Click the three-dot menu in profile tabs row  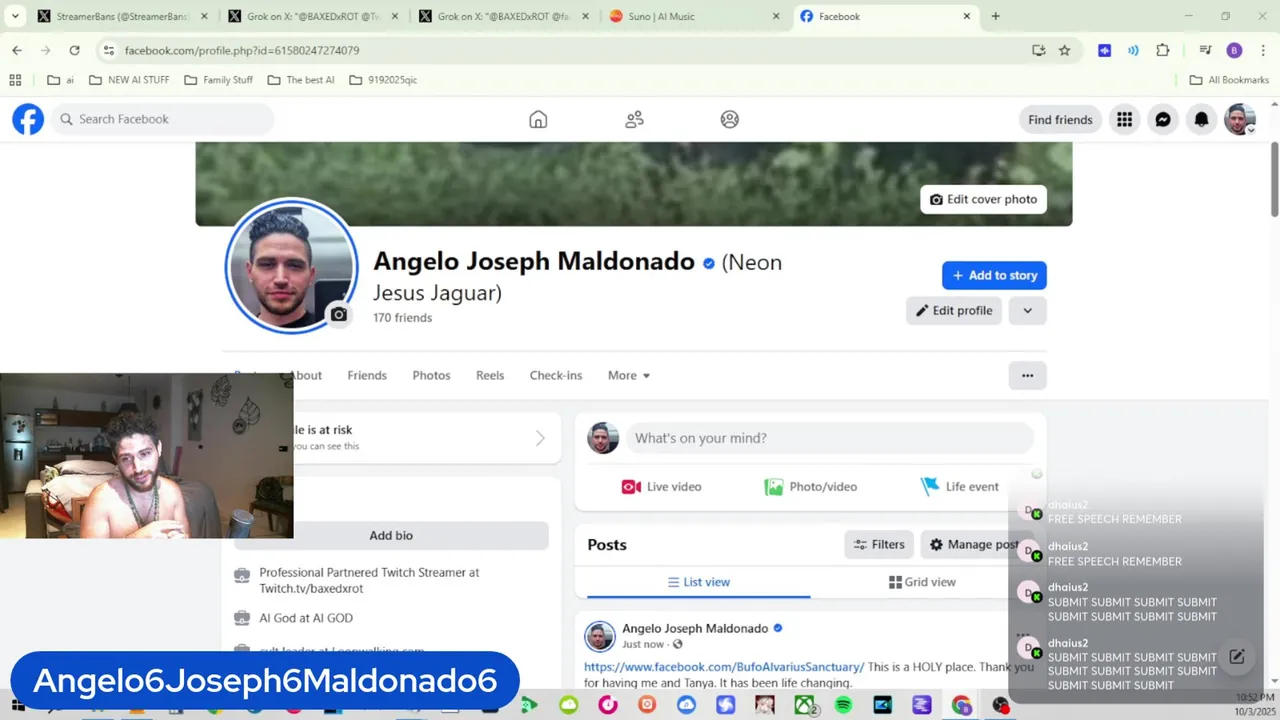[x=1027, y=376]
